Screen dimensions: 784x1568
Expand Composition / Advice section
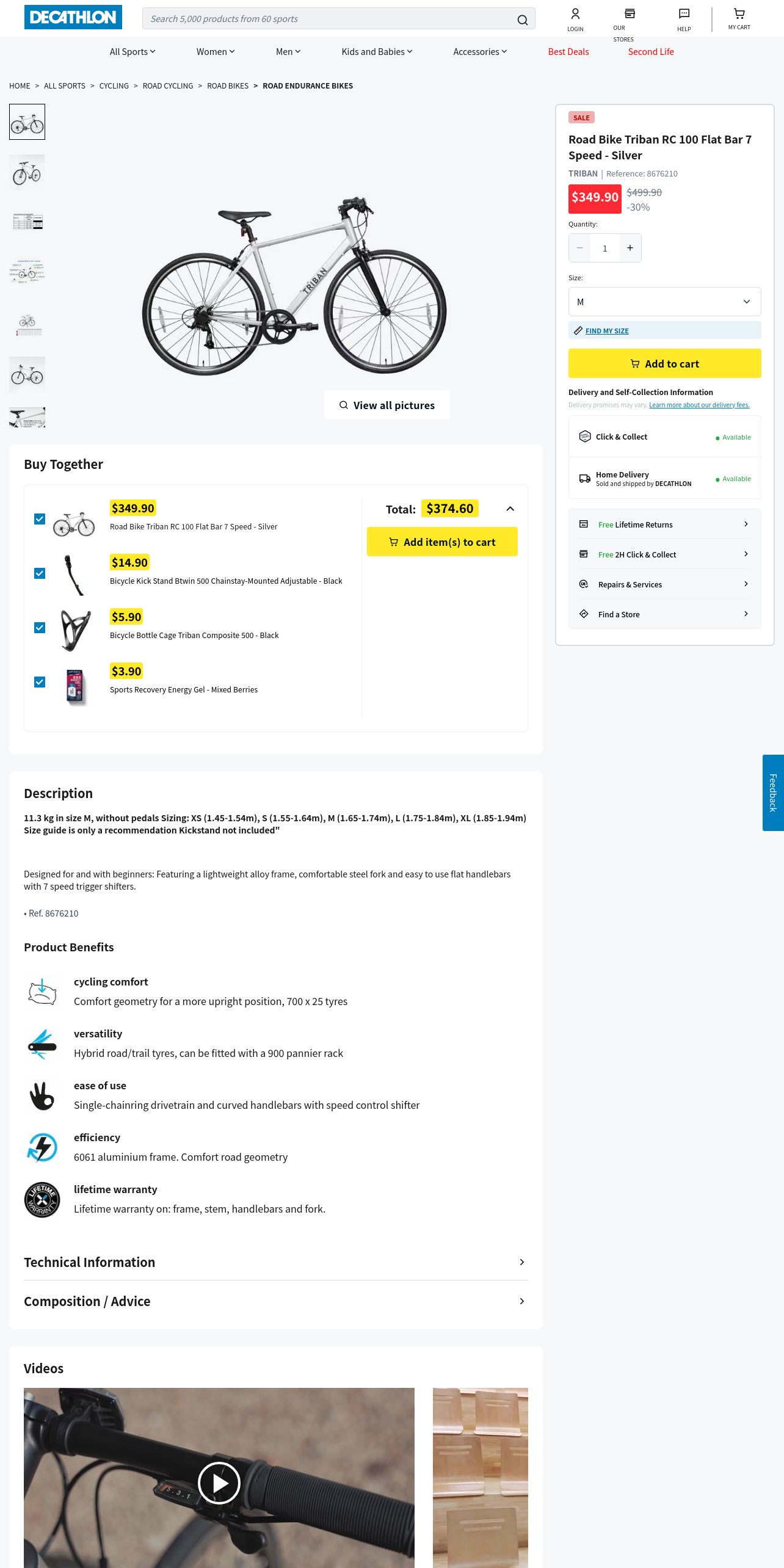coord(276,1301)
